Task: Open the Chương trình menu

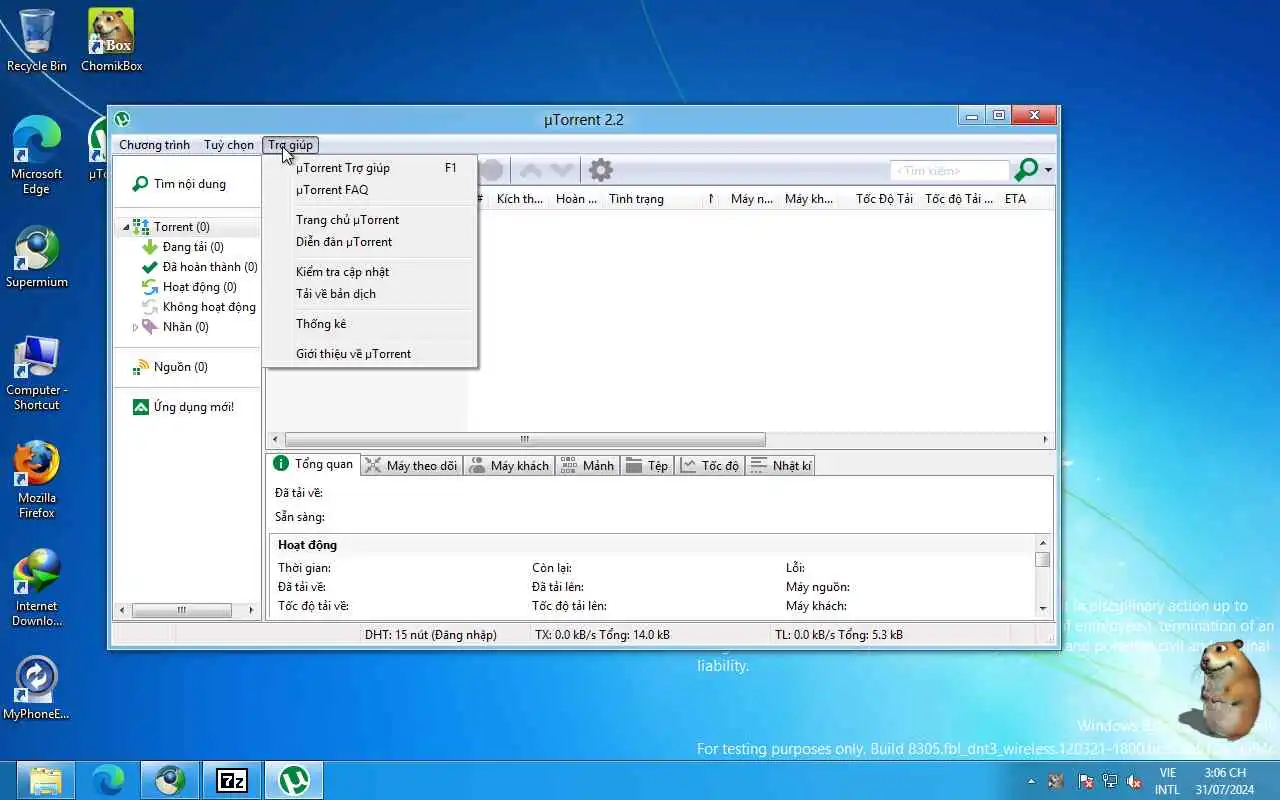Action: (154, 145)
